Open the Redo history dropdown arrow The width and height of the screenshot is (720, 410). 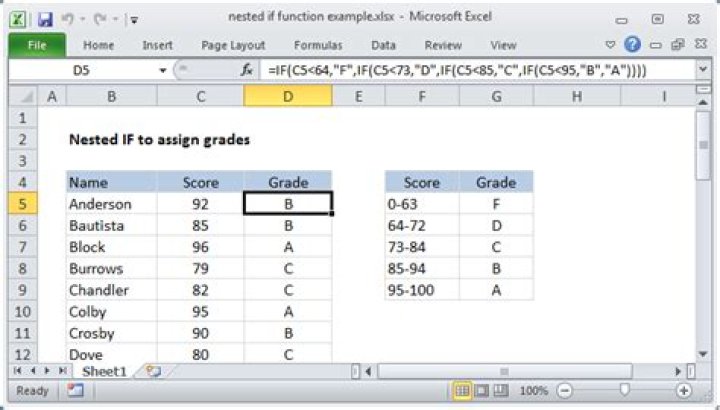pos(115,19)
